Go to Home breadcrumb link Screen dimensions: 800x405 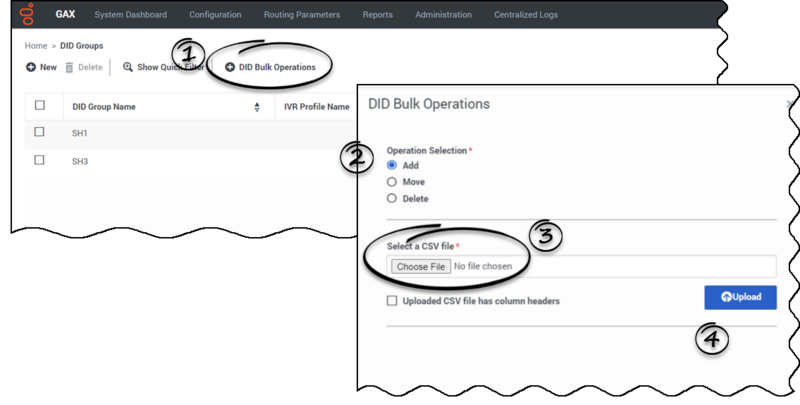point(35,46)
